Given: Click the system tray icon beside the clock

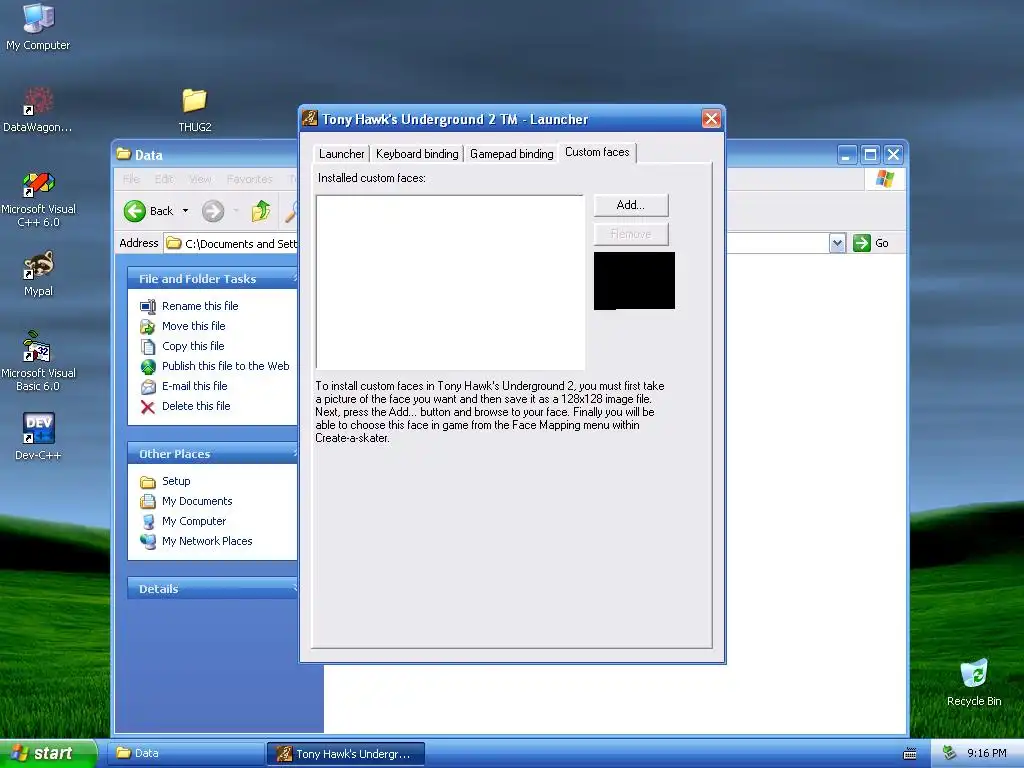Looking at the screenshot, I should click(950, 753).
